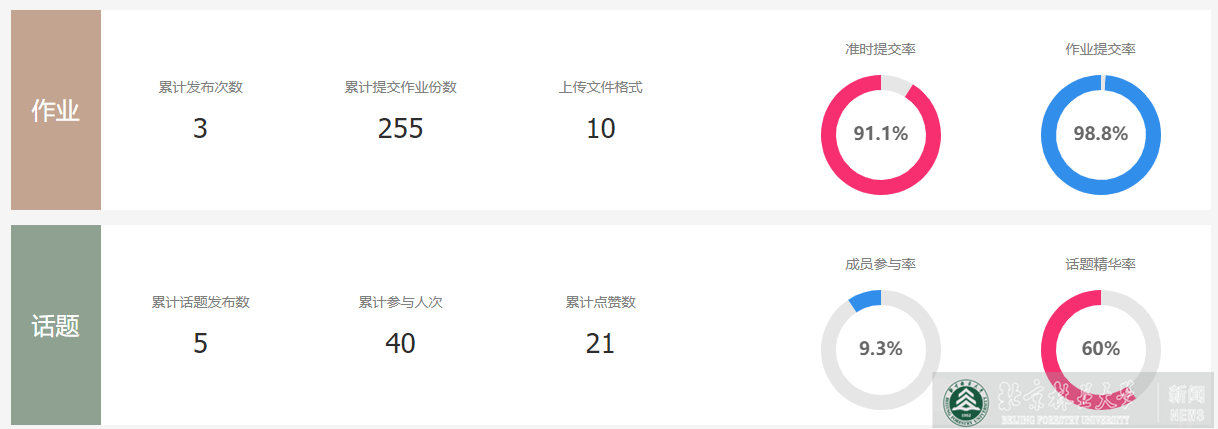
Task: Open the 累计参与人次 count 40
Action: coord(400,344)
